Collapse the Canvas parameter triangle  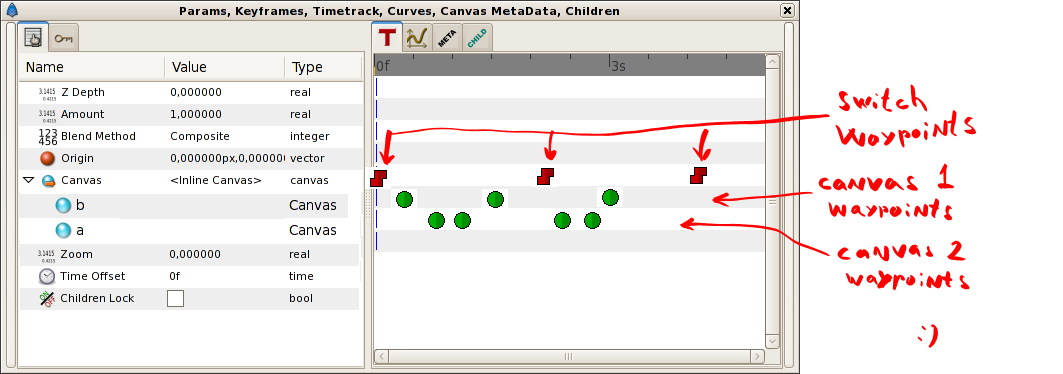click(28, 180)
